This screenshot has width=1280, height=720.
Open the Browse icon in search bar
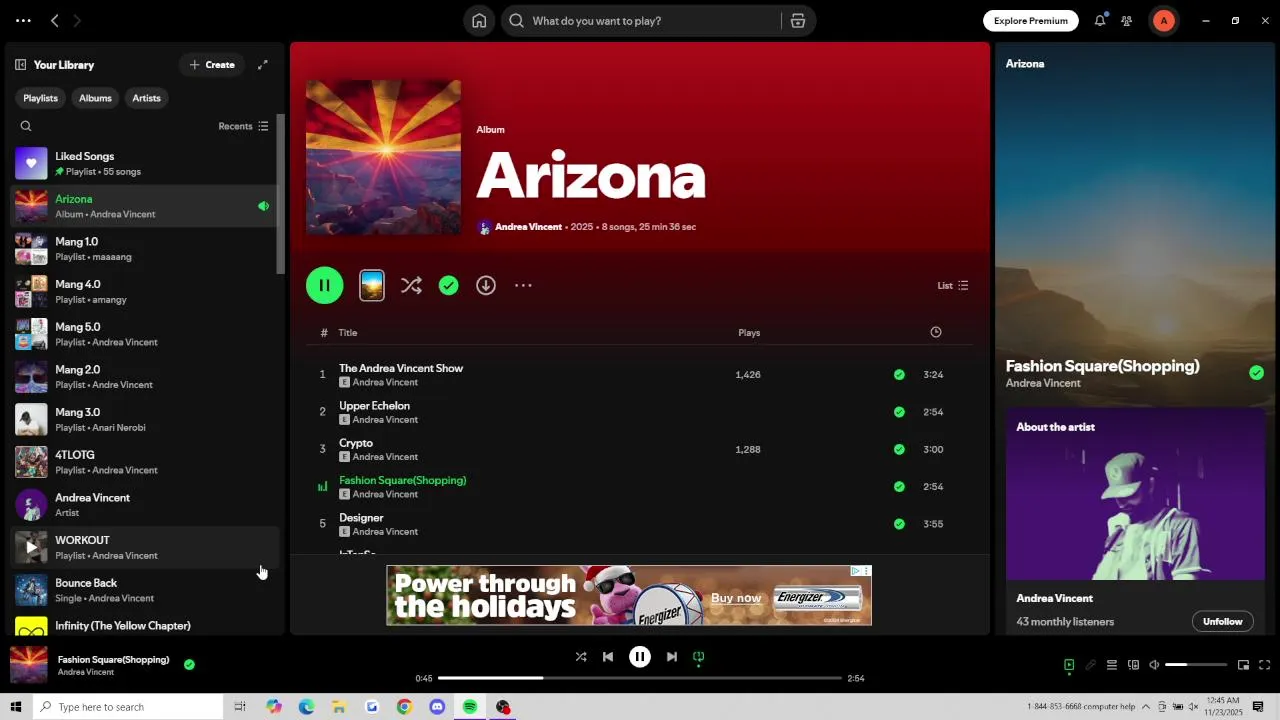[x=798, y=21]
